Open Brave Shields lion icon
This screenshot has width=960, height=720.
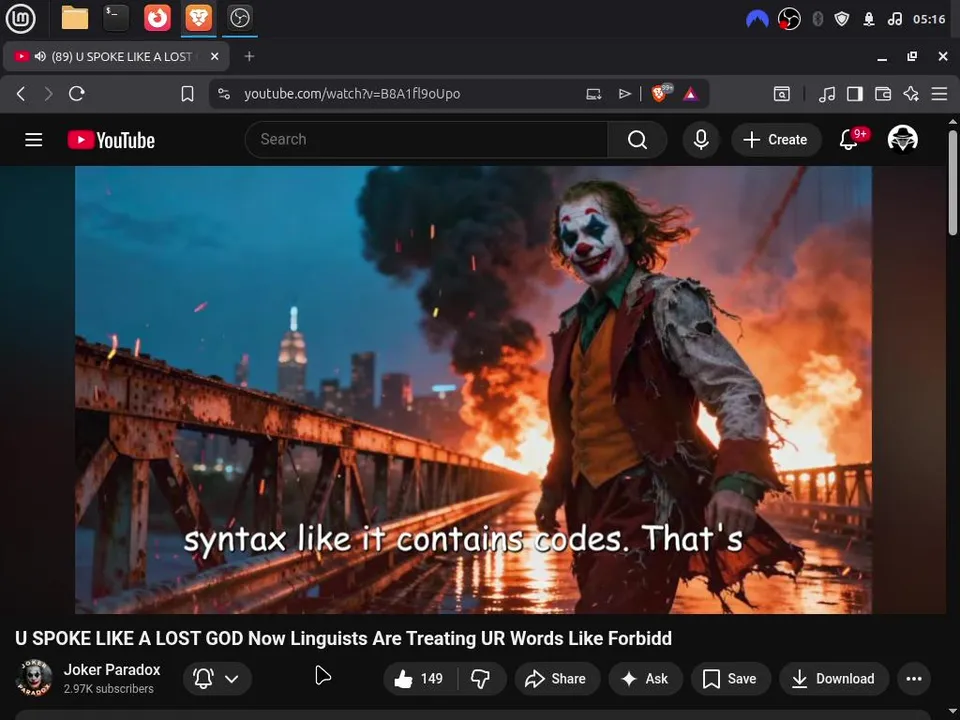(660, 93)
